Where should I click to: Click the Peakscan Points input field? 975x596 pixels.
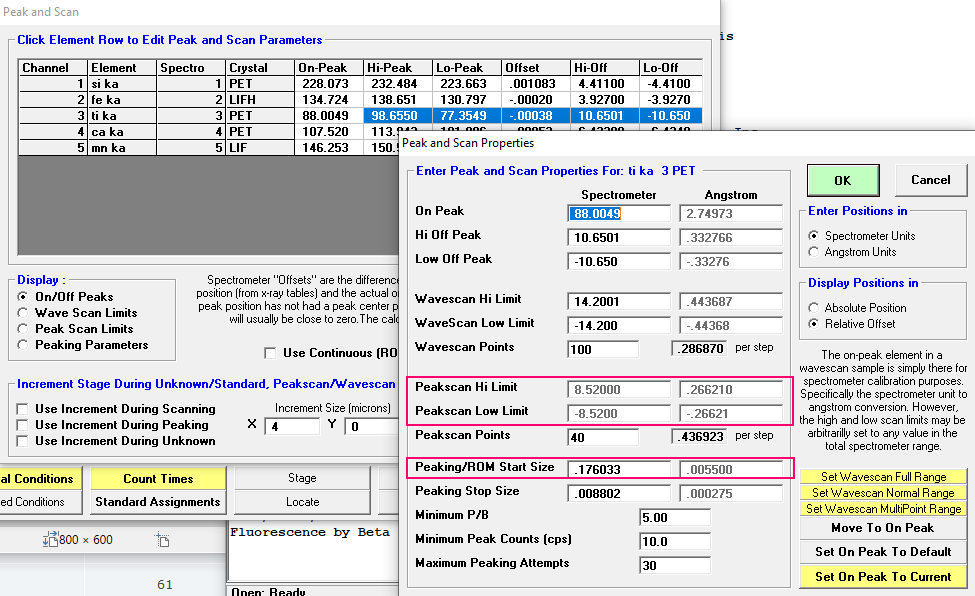[602, 437]
